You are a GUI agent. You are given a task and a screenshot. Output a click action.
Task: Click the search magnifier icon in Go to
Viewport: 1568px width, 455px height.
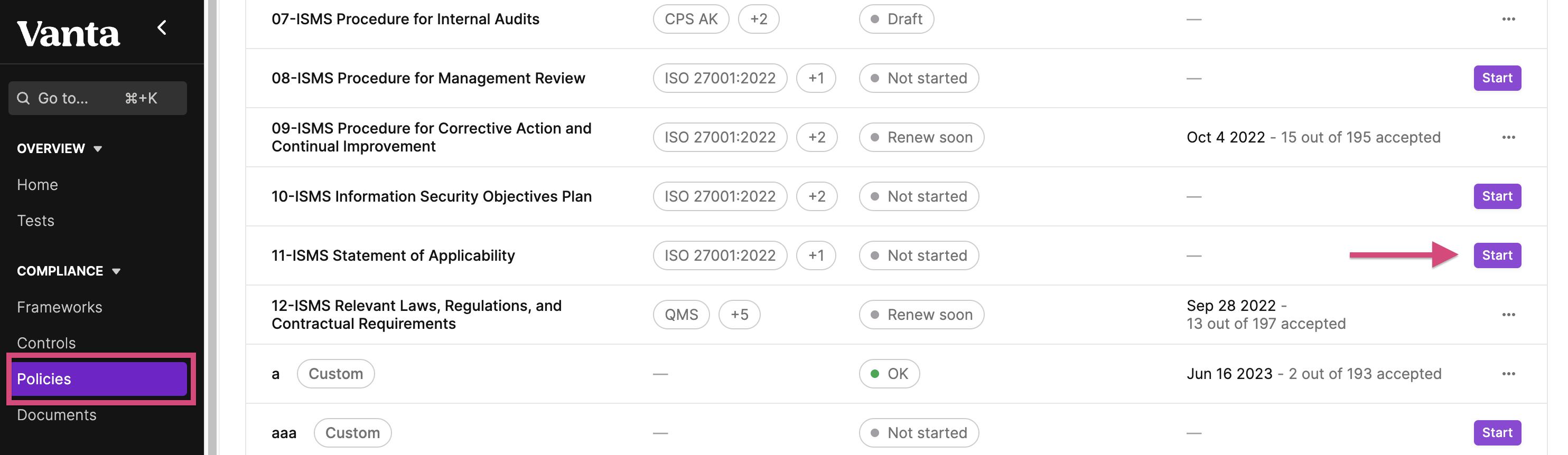coord(23,98)
